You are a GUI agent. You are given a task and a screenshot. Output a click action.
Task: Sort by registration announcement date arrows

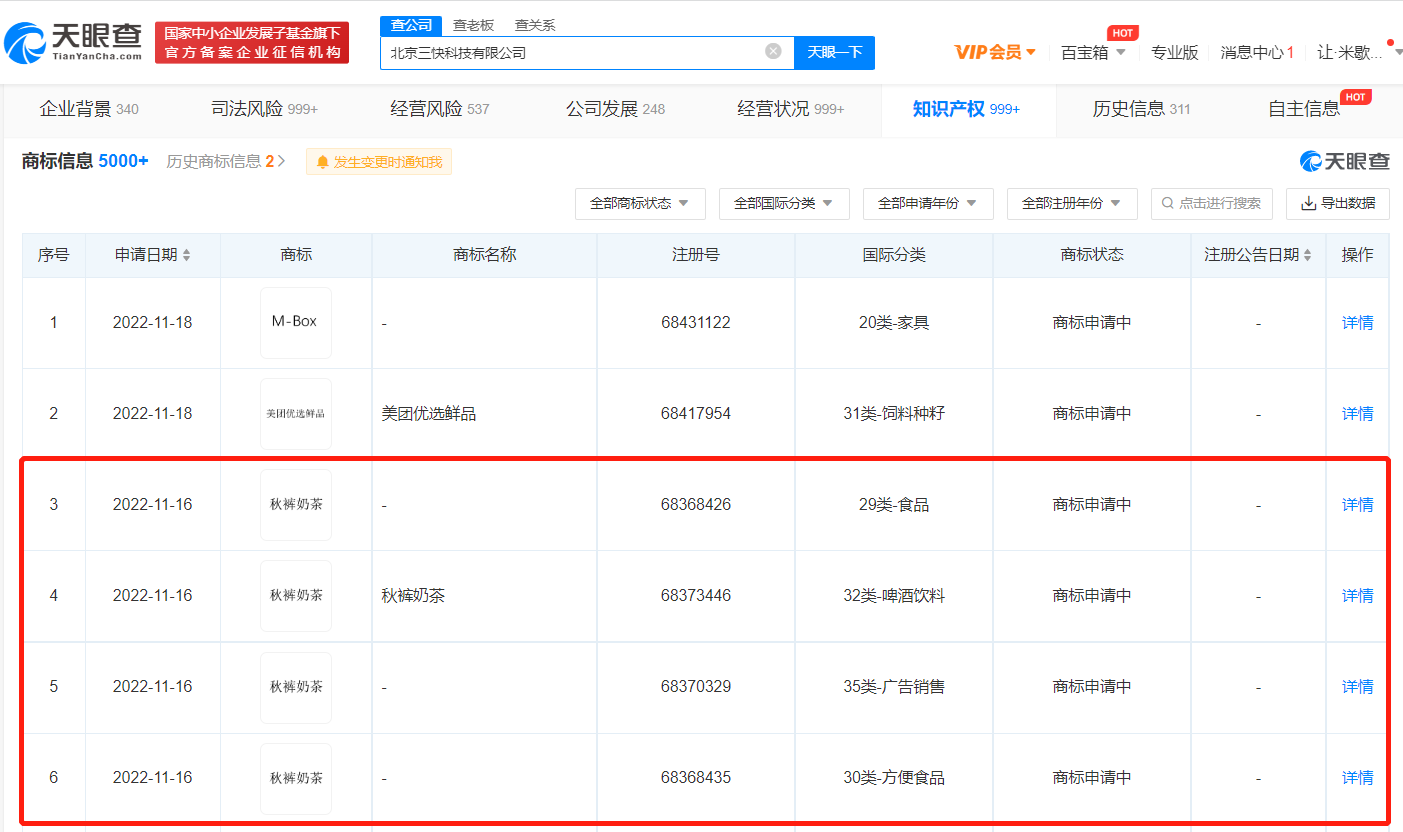point(1309,256)
